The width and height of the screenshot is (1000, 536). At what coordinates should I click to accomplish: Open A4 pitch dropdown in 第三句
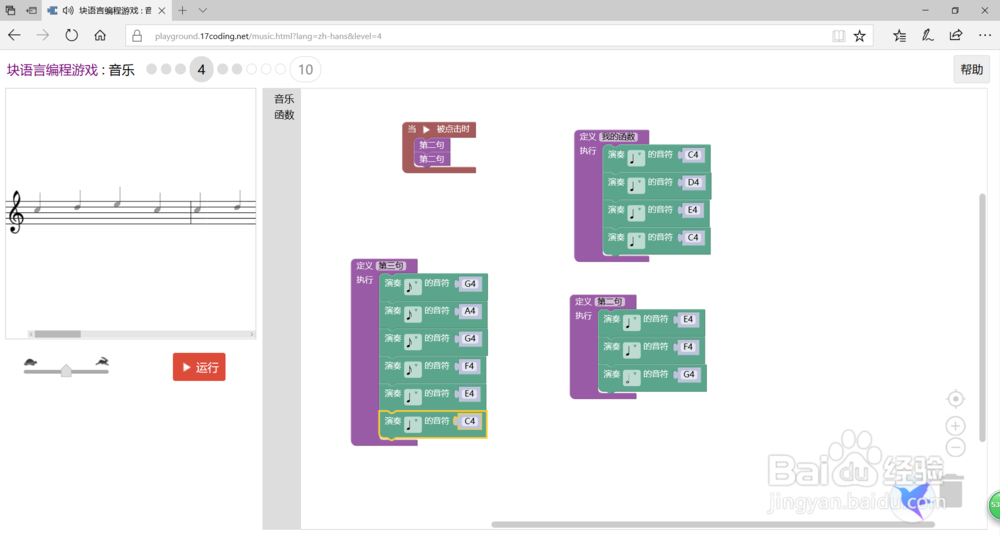click(470, 311)
